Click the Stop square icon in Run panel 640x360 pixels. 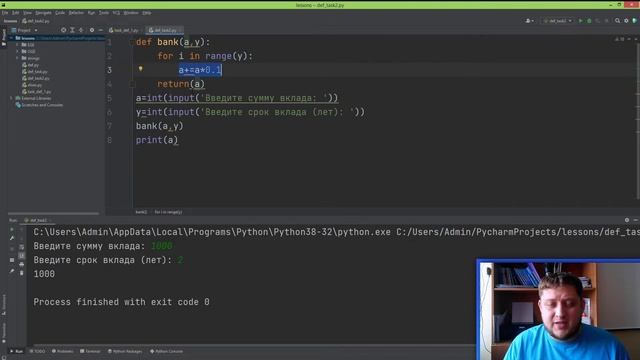[12, 260]
